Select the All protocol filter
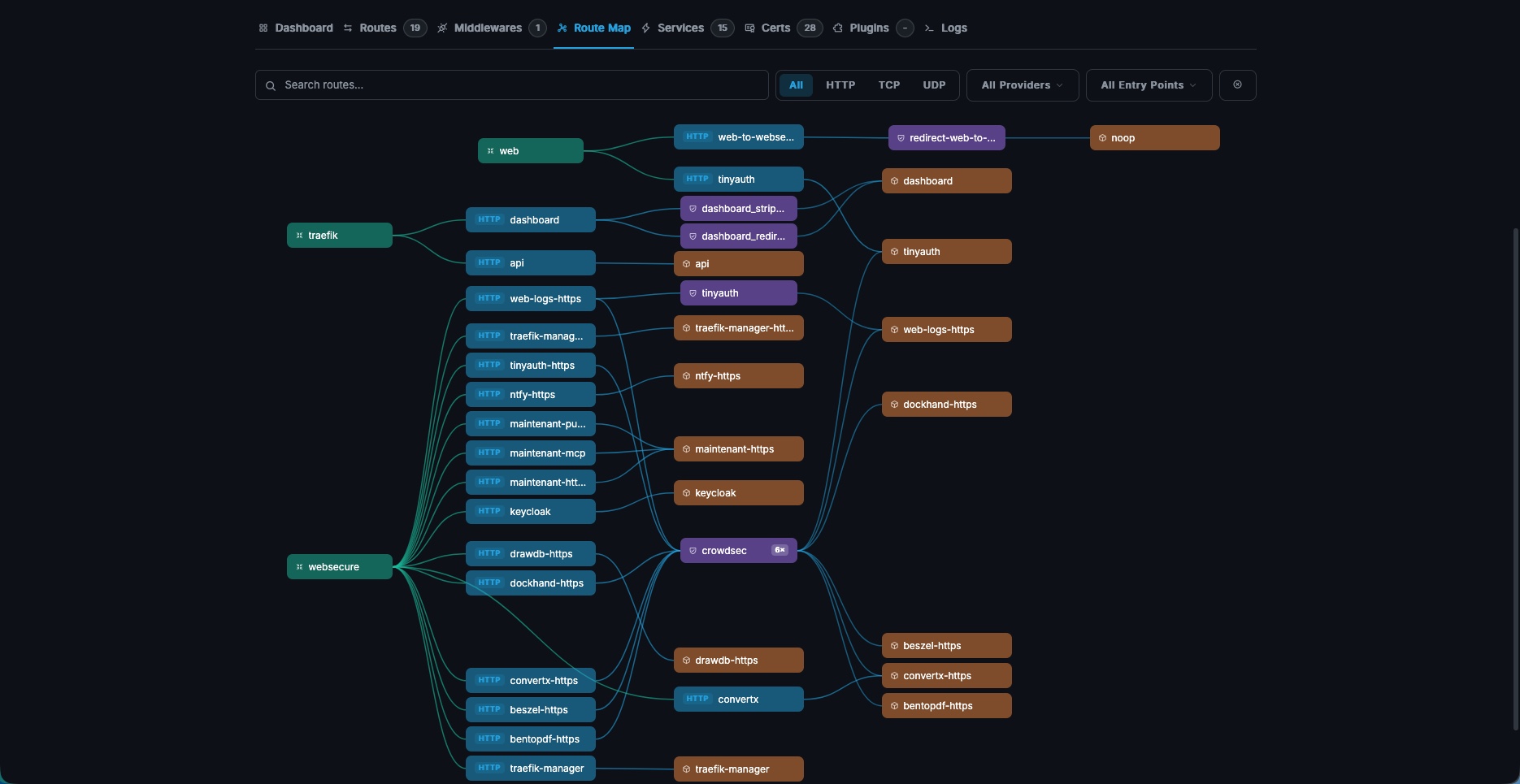Screen dimensions: 1520x784 [796, 84]
